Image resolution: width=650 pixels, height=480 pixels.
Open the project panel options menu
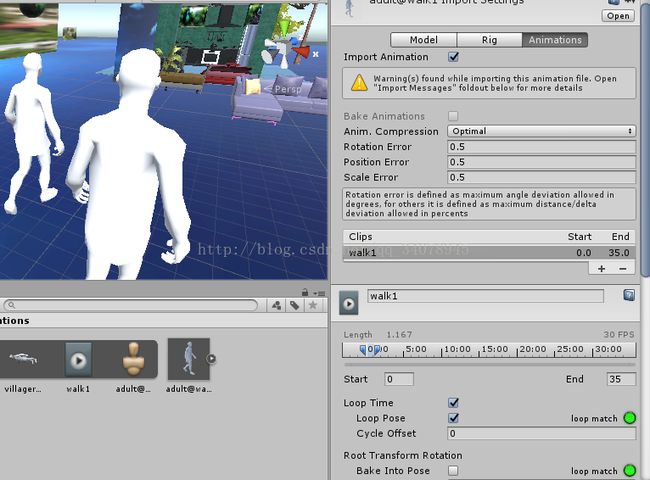click(x=320, y=293)
